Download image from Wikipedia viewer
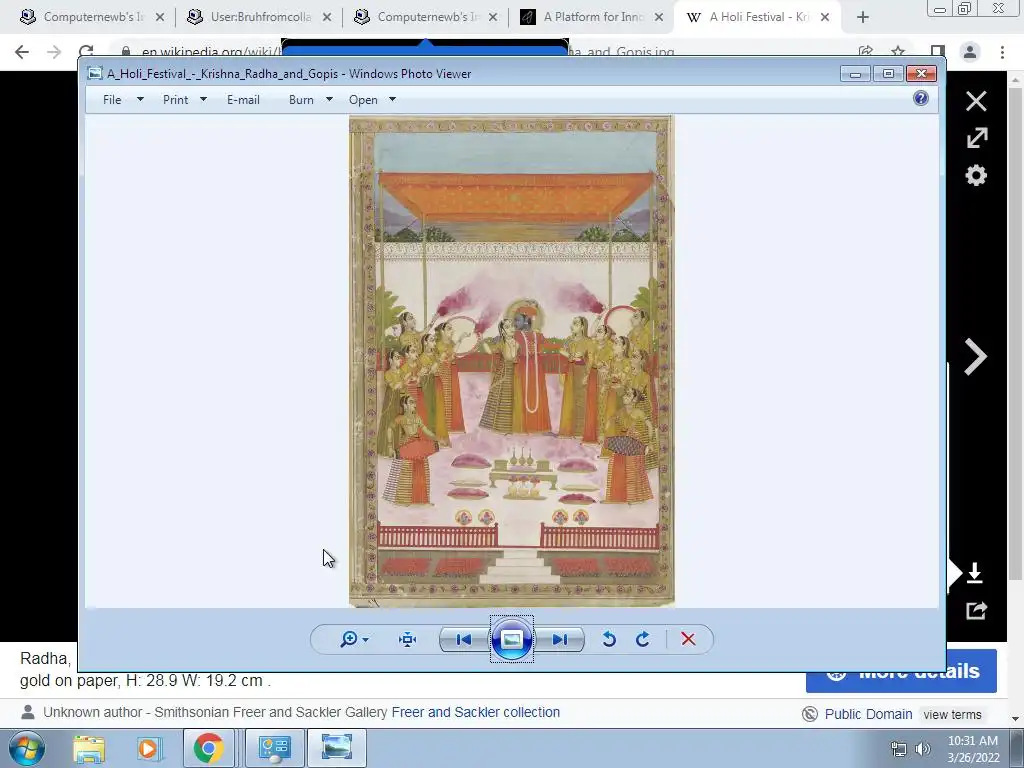This screenshot has width=1024, height=768. (974, 573)
